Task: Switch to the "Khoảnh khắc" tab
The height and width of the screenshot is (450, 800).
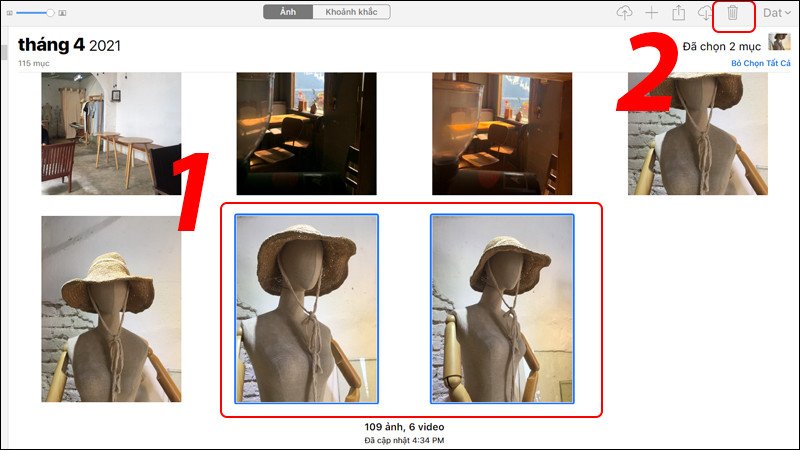Action: [351, 12]
